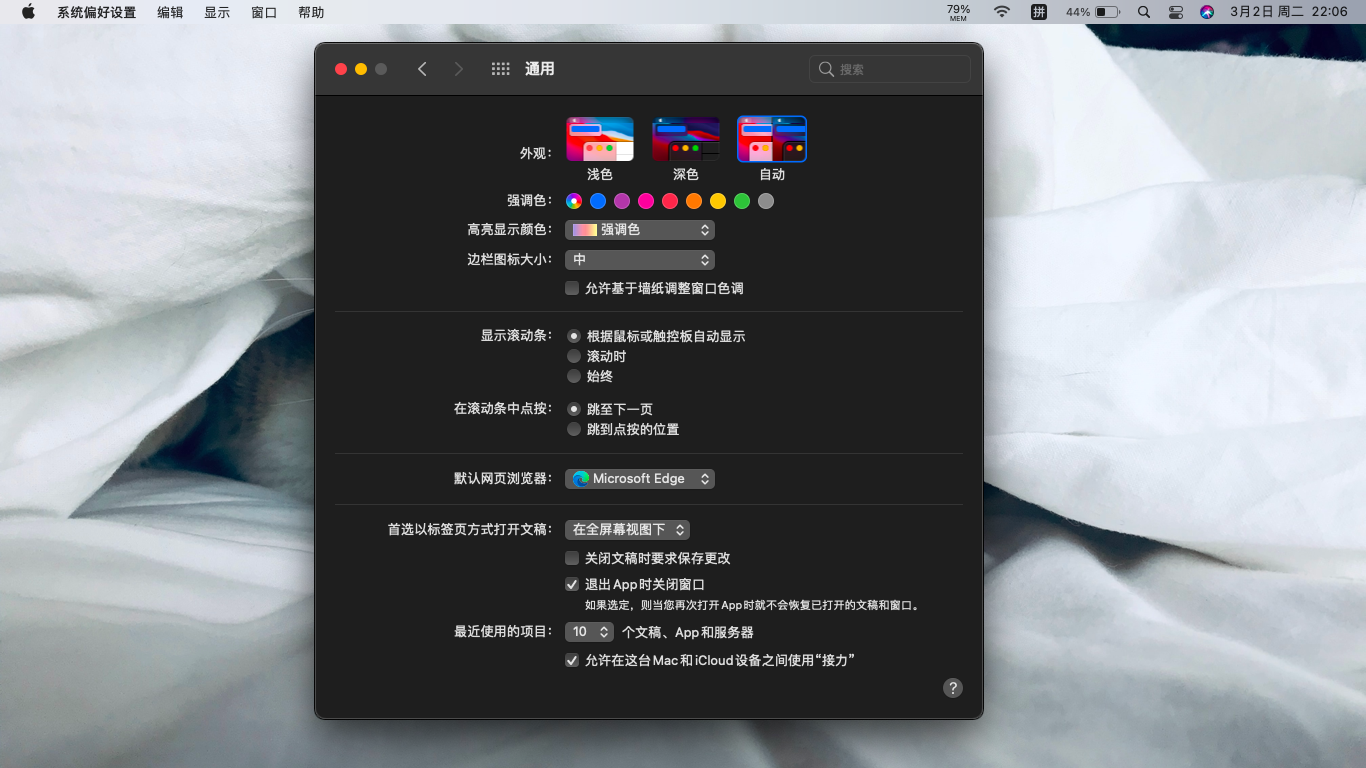This screenshot has width=1366, height=768.
Task: Open the 边栏图标大小 dropdown
Action: pyautogui.click(x=640, y=260)
